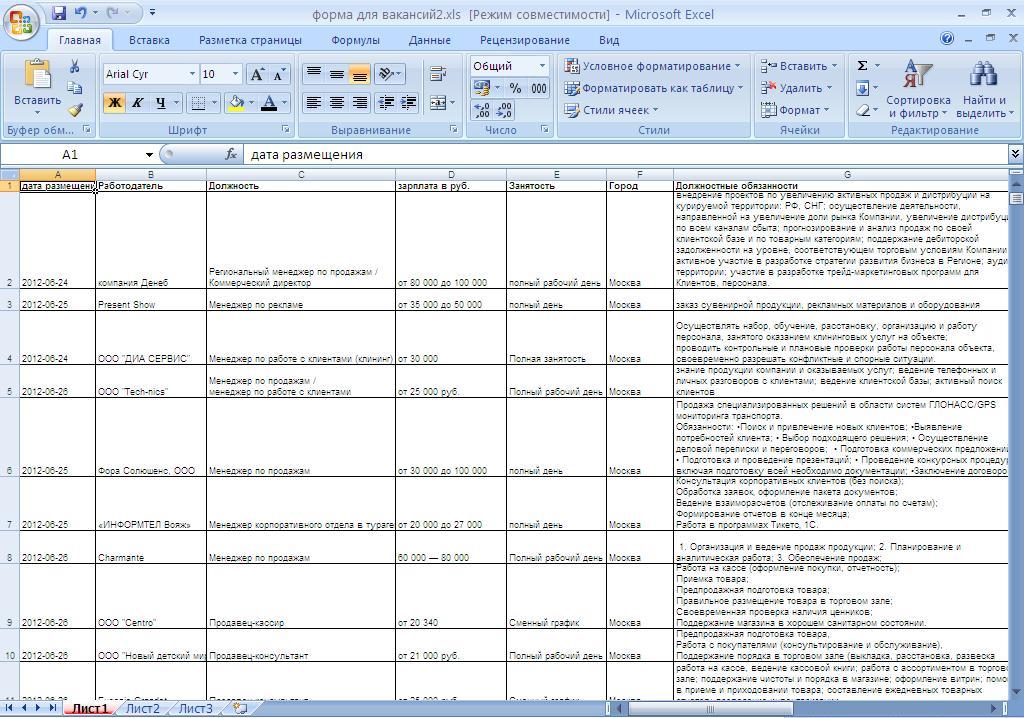Open Fill down arrow icon

tap(863, 88)
